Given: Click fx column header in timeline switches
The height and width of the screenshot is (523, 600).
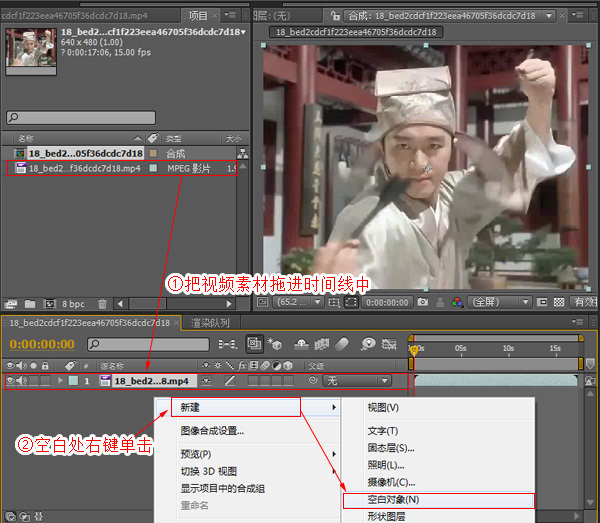Looking at the screenshot, I should (x=242, y=366).
